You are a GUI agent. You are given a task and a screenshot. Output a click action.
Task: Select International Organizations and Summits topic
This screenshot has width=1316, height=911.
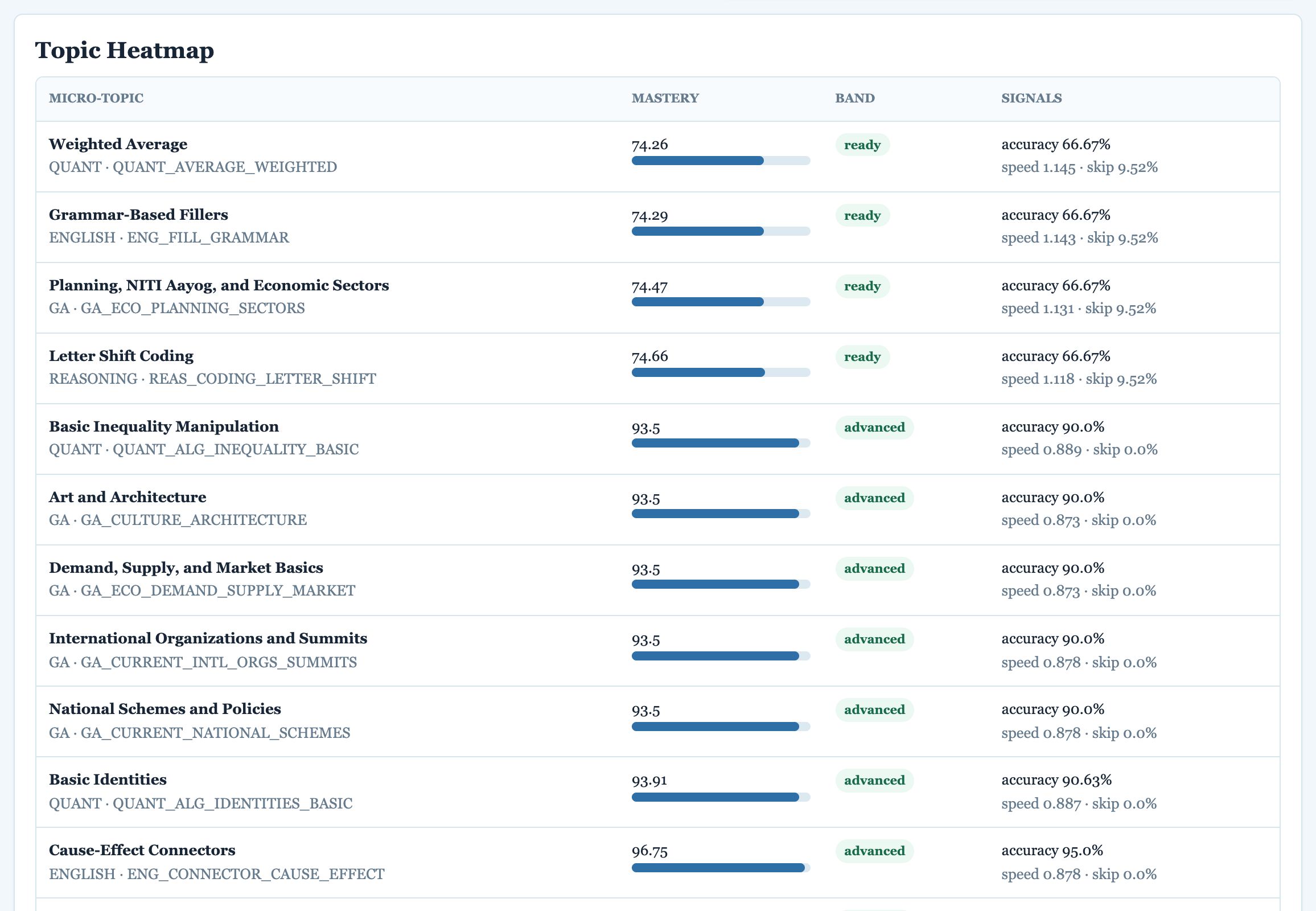click(x=208, y=638)
